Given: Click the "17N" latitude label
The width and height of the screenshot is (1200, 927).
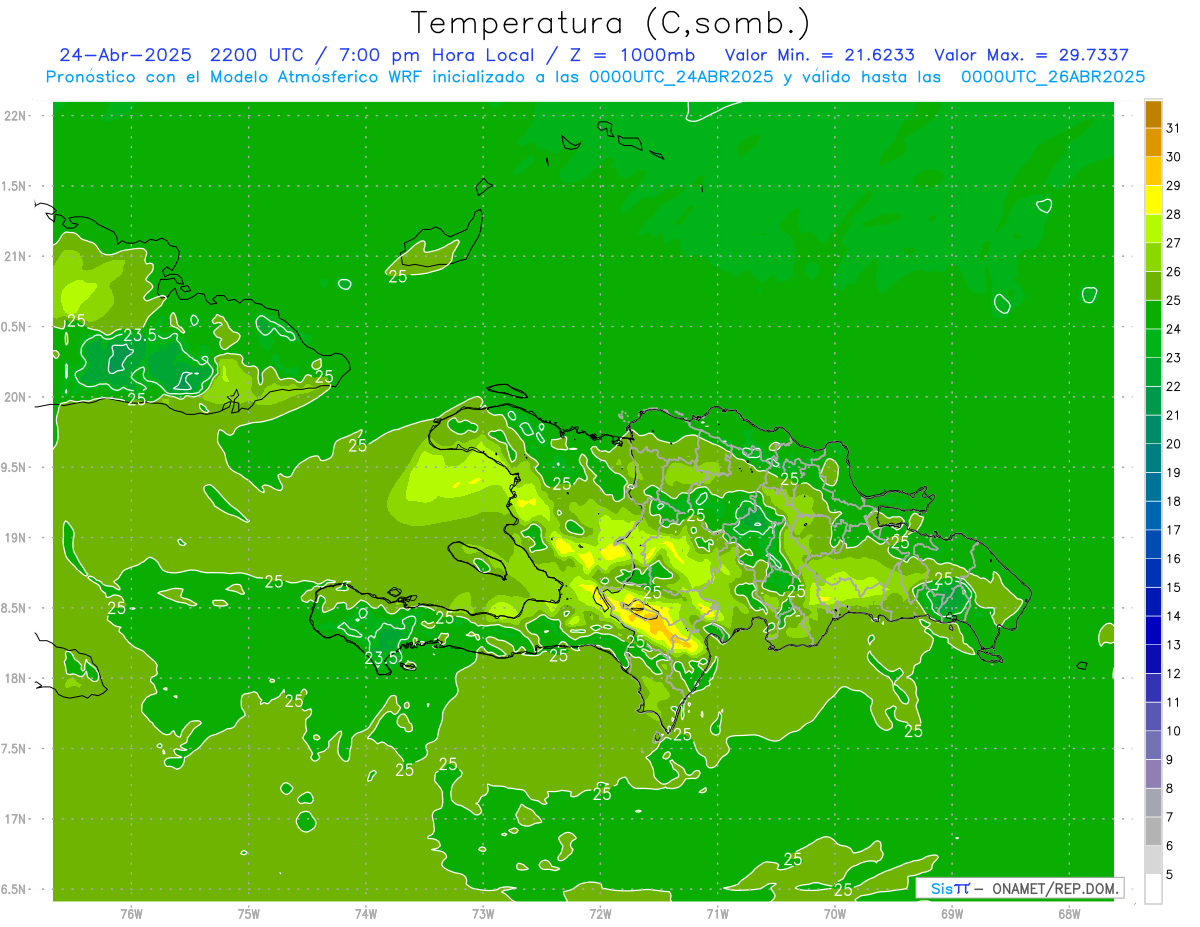Looking at the screenshot, I should (x=16, y=820).
